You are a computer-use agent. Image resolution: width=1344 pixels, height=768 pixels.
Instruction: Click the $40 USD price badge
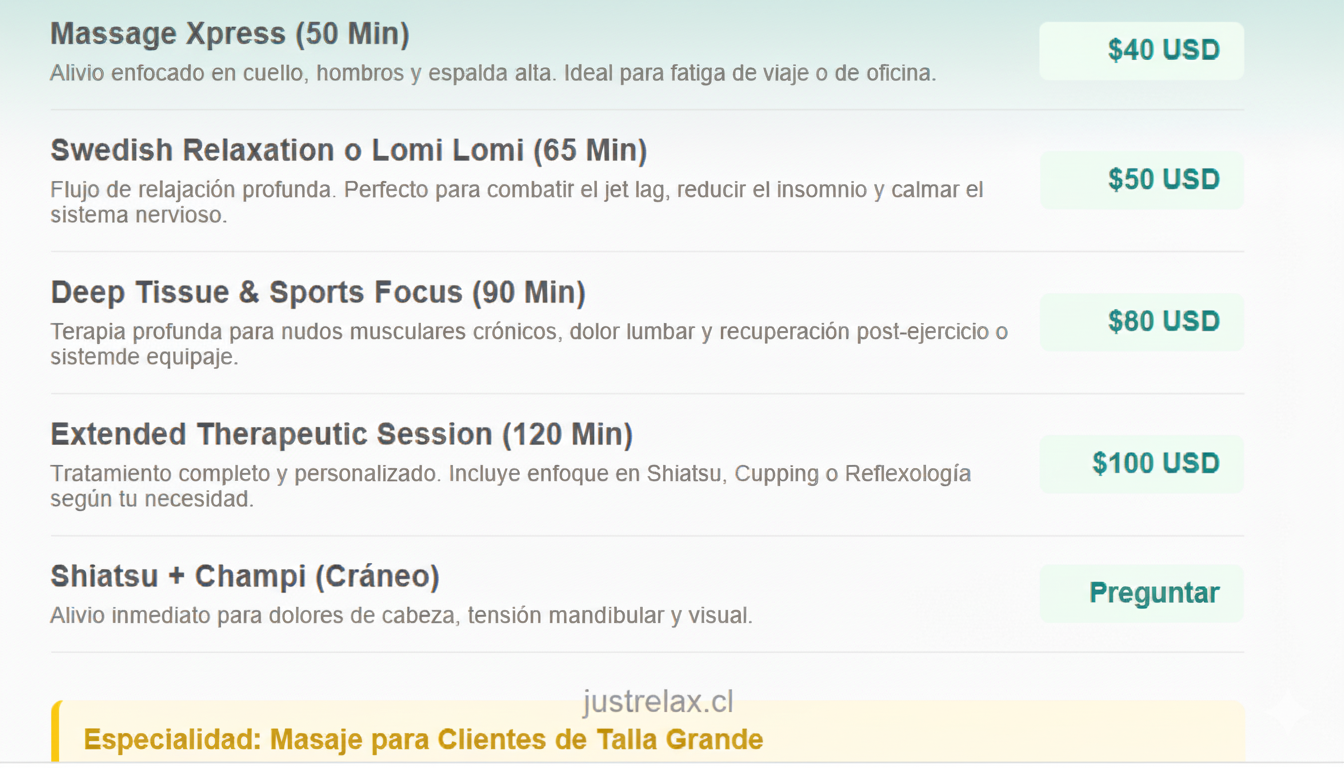click(1141, 50)
